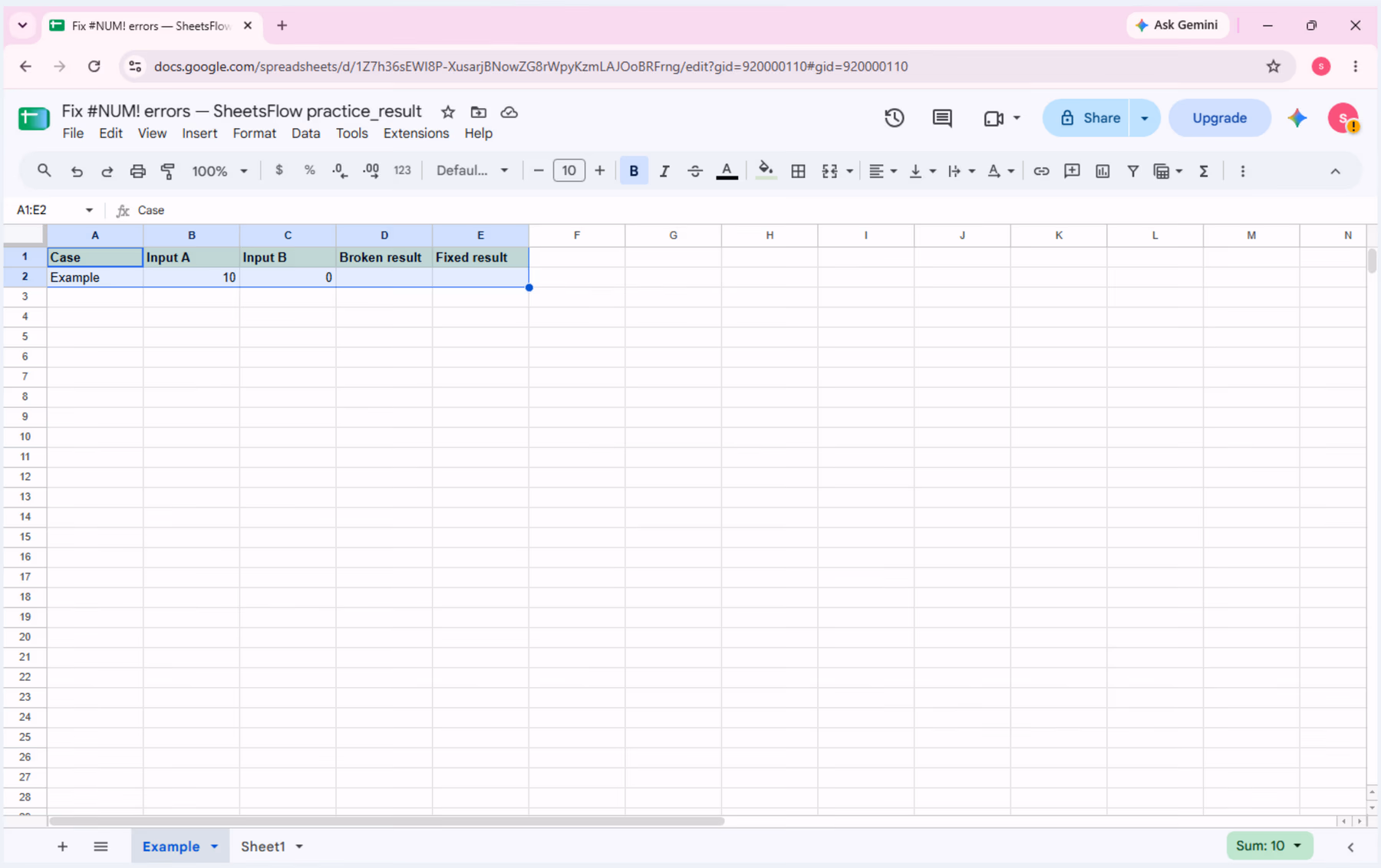Open the borders grid icon
Screen dimensions: 1381x868
pos(798,171)
